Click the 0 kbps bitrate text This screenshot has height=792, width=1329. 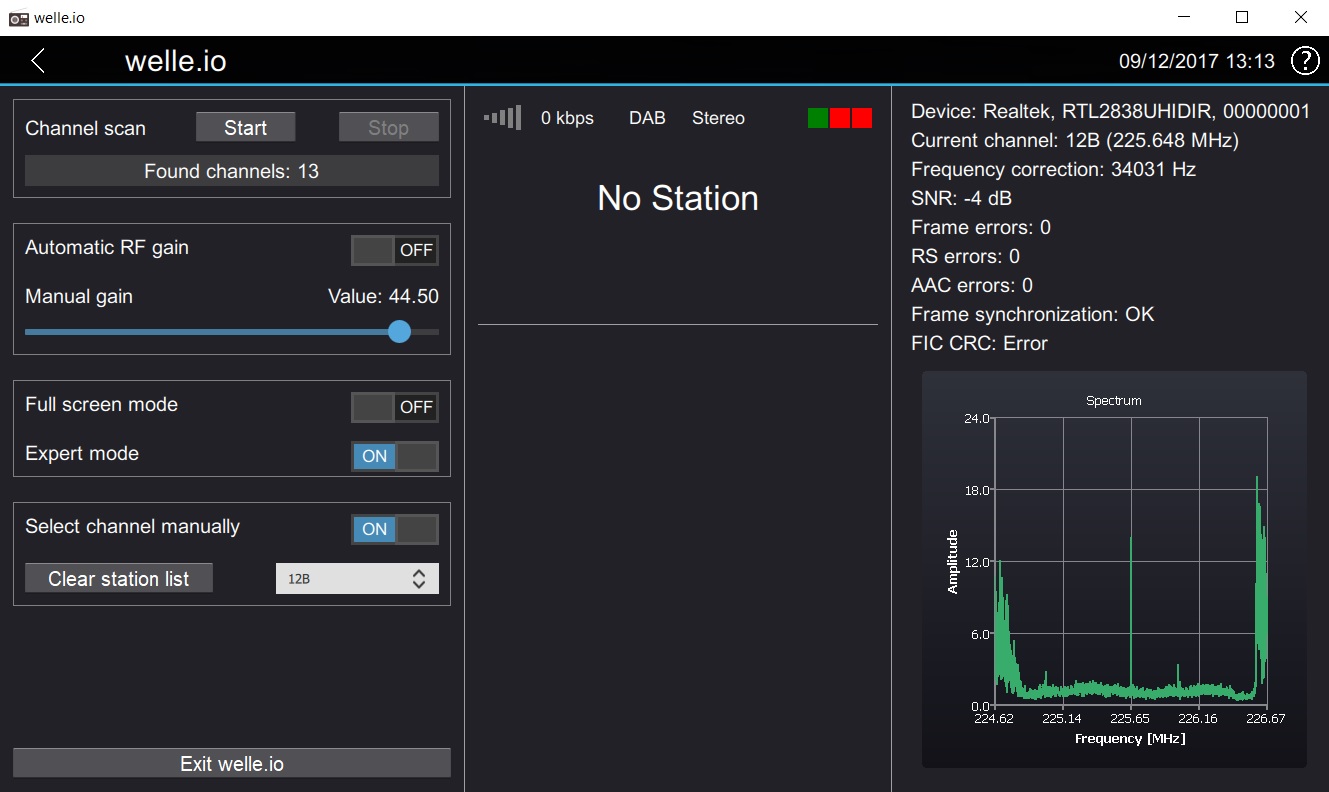[567, 118]
